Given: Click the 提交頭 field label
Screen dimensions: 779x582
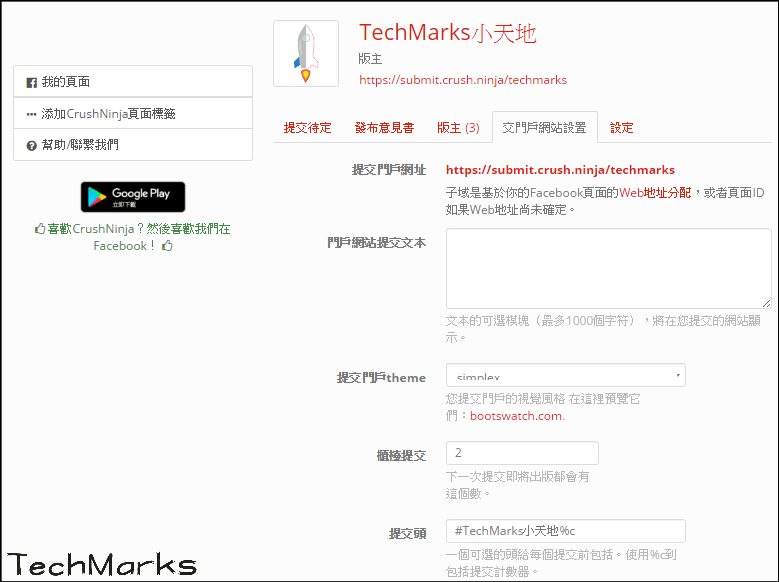Looking at the screenshot, I should pos(407,533).
